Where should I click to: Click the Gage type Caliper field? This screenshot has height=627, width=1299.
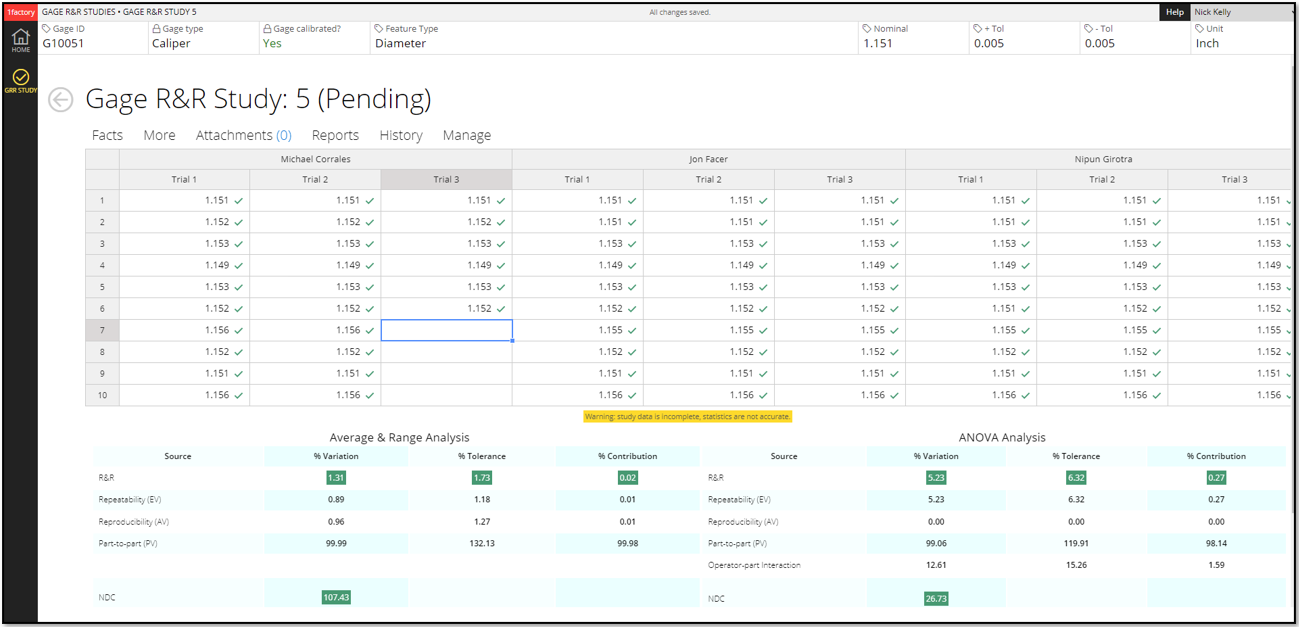tap(171, 44)
